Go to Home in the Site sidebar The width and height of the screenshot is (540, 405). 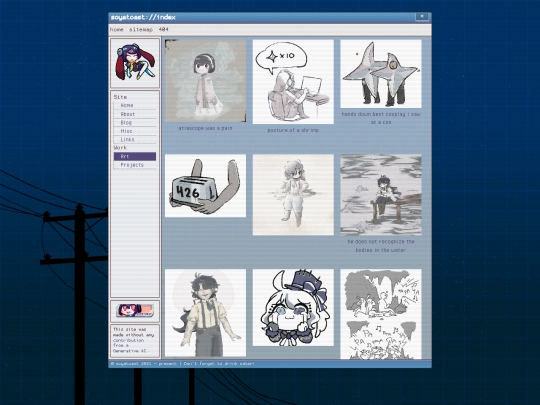pyautogui.click(x=135, y=105)
